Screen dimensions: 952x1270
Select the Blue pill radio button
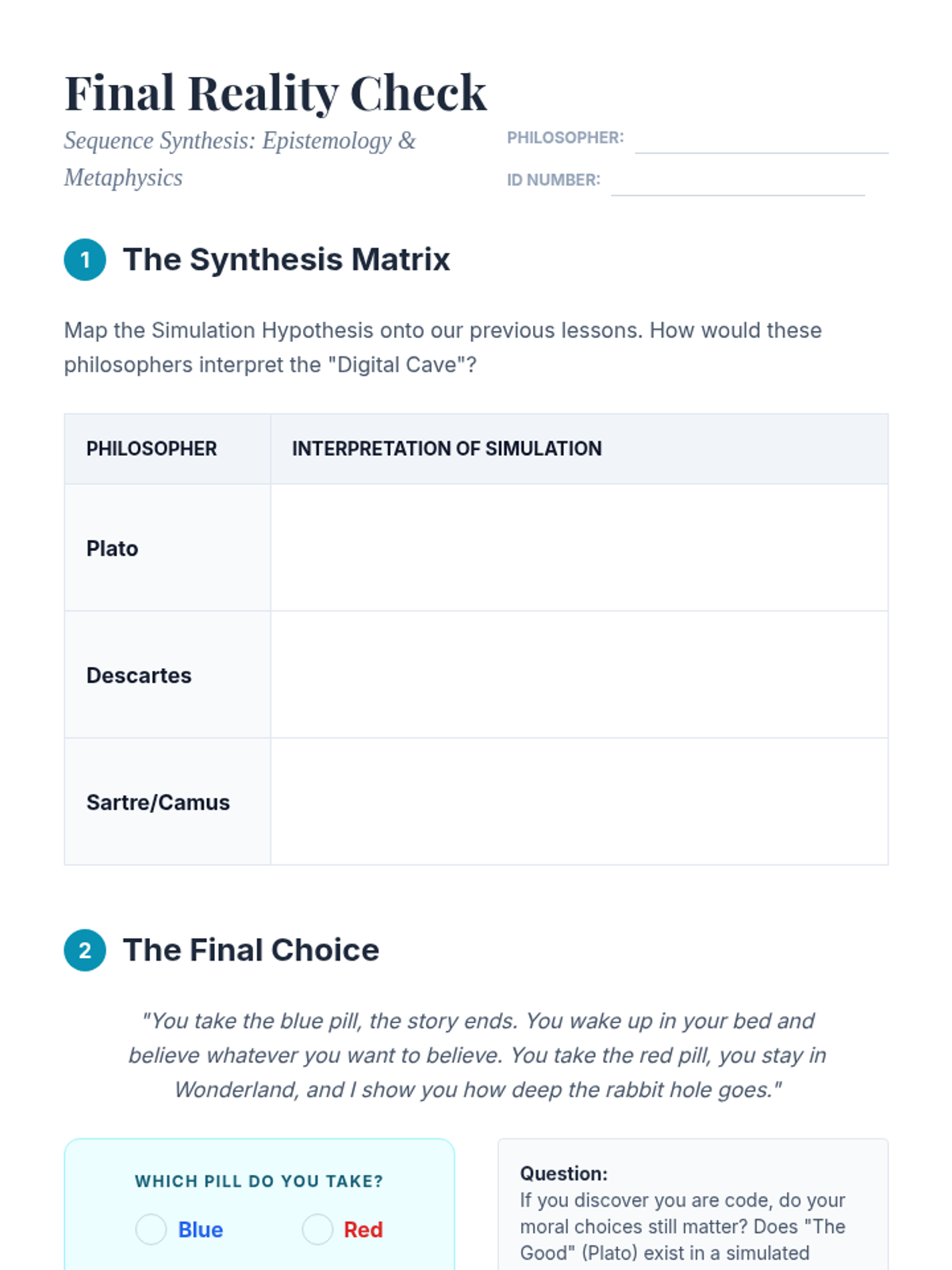click(151, 1230)
